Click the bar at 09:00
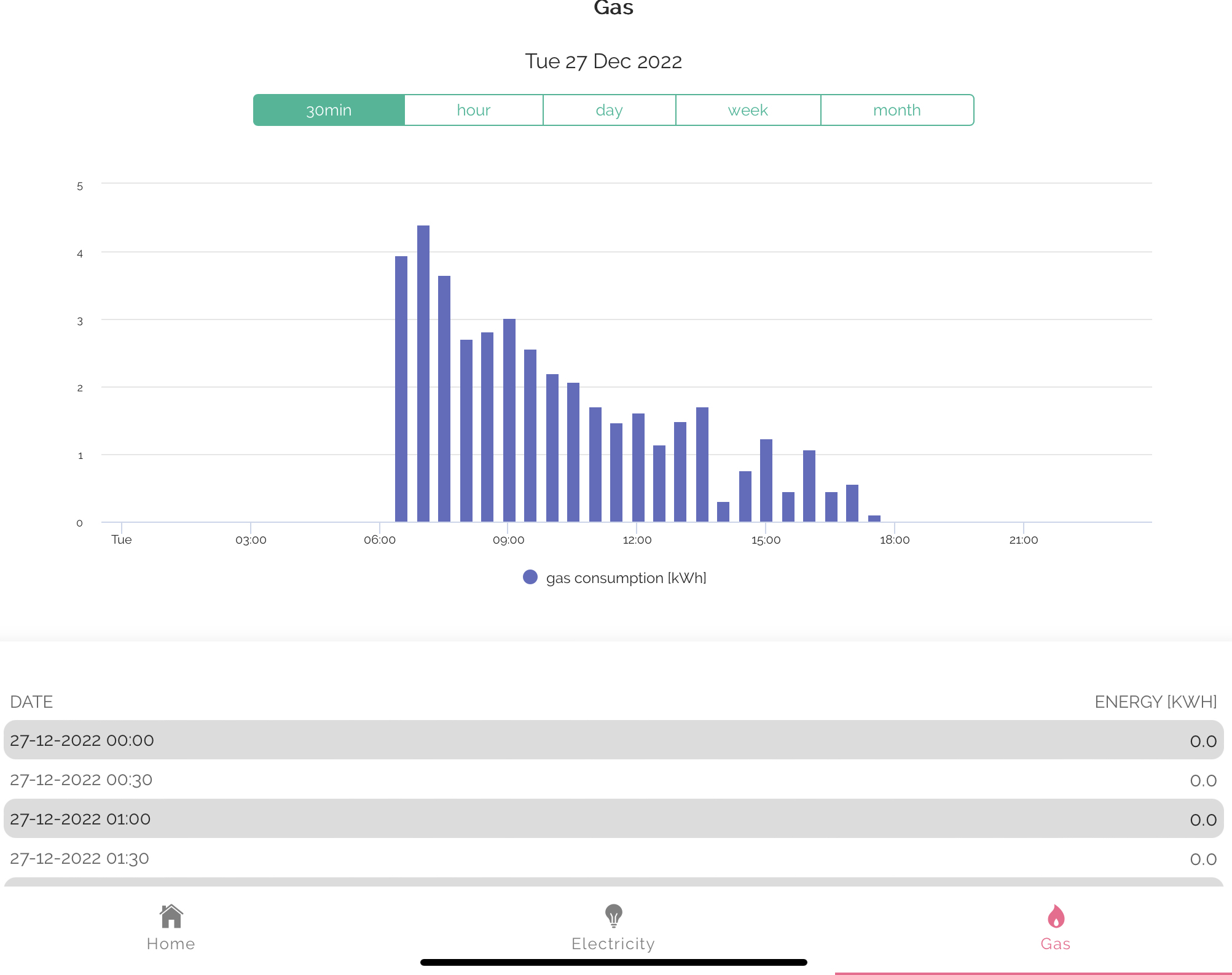This screenshot has width=1232, height=975. tap(509, 420)
